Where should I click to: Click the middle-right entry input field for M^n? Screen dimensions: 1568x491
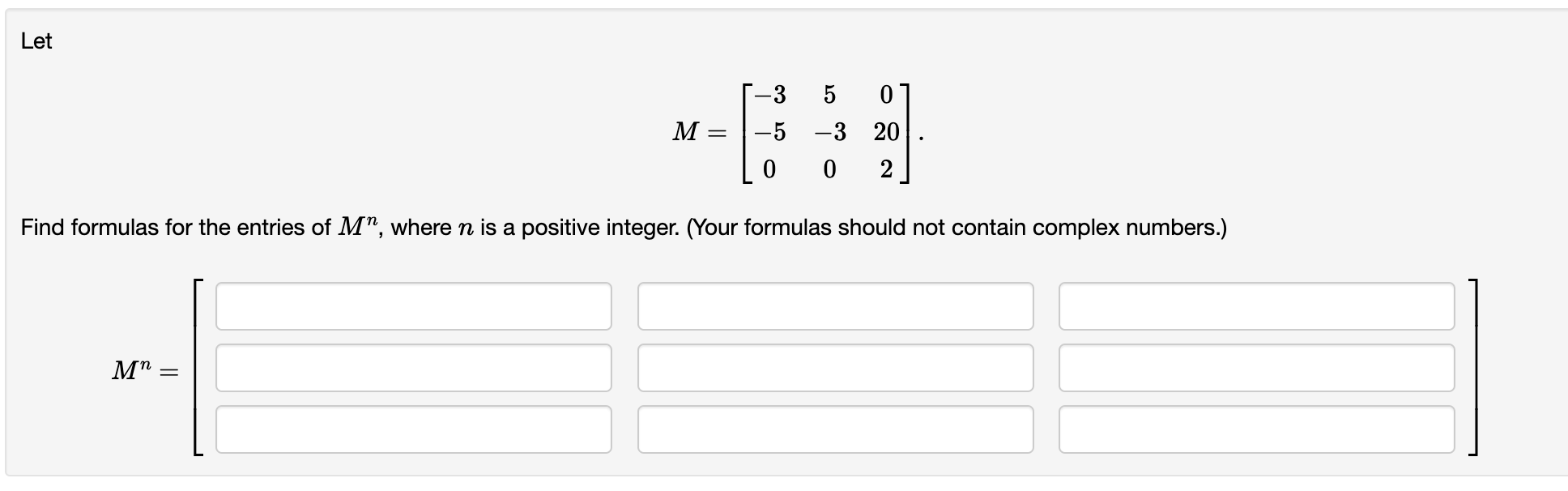pos(1258,369)
